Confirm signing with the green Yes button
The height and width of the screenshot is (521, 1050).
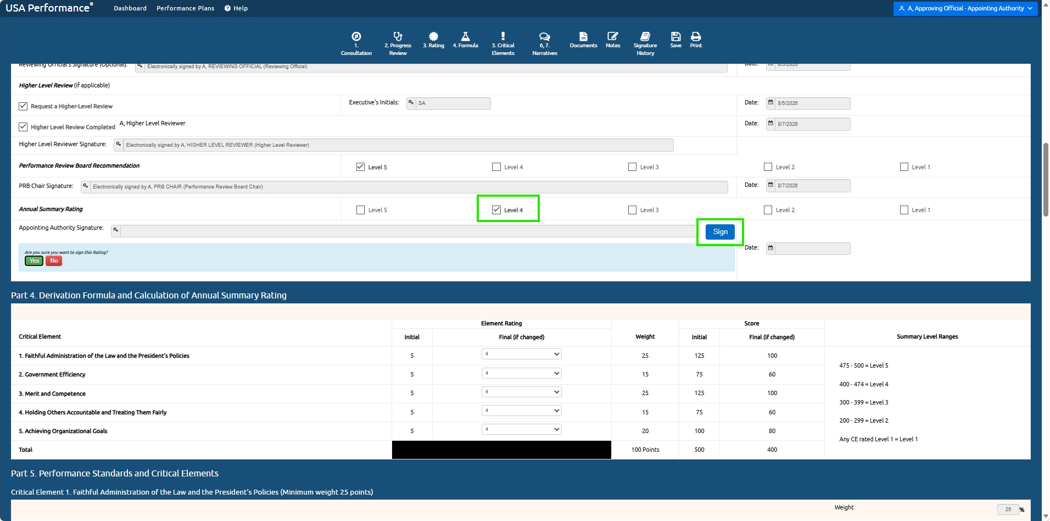34,260
